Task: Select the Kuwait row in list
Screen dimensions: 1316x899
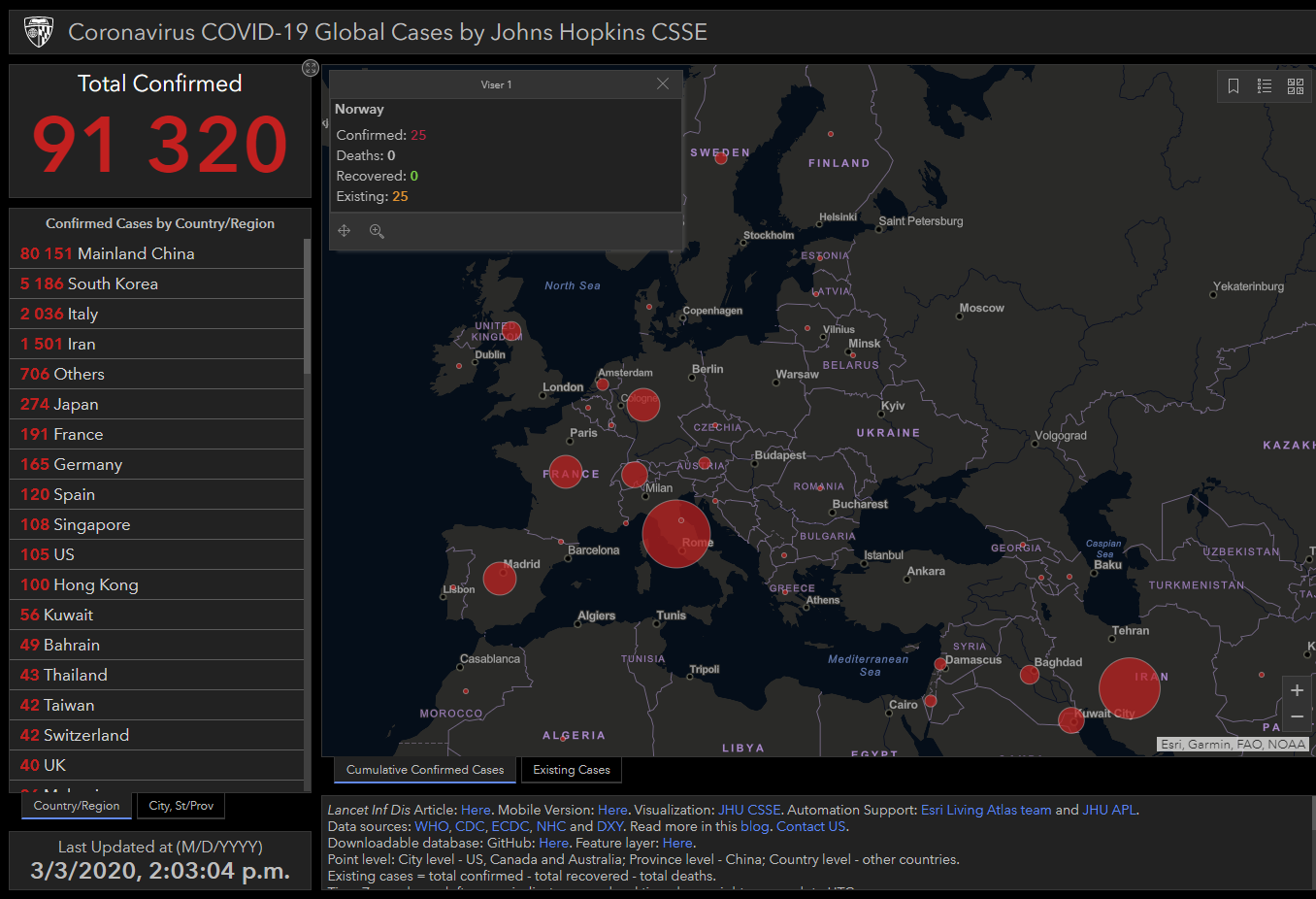Action: tap(156, 615)
